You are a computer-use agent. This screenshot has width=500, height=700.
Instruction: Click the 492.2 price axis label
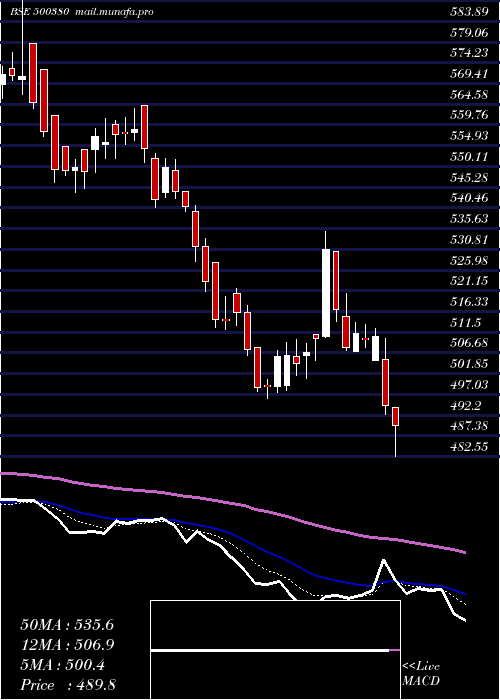[x=466, y=406]
